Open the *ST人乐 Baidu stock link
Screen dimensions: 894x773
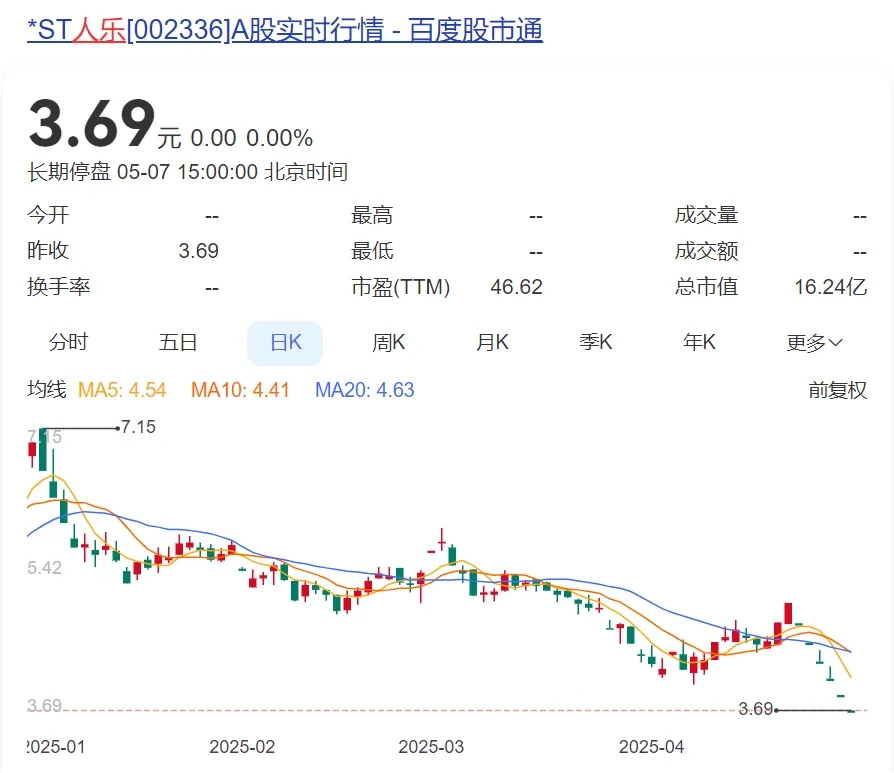285,30
